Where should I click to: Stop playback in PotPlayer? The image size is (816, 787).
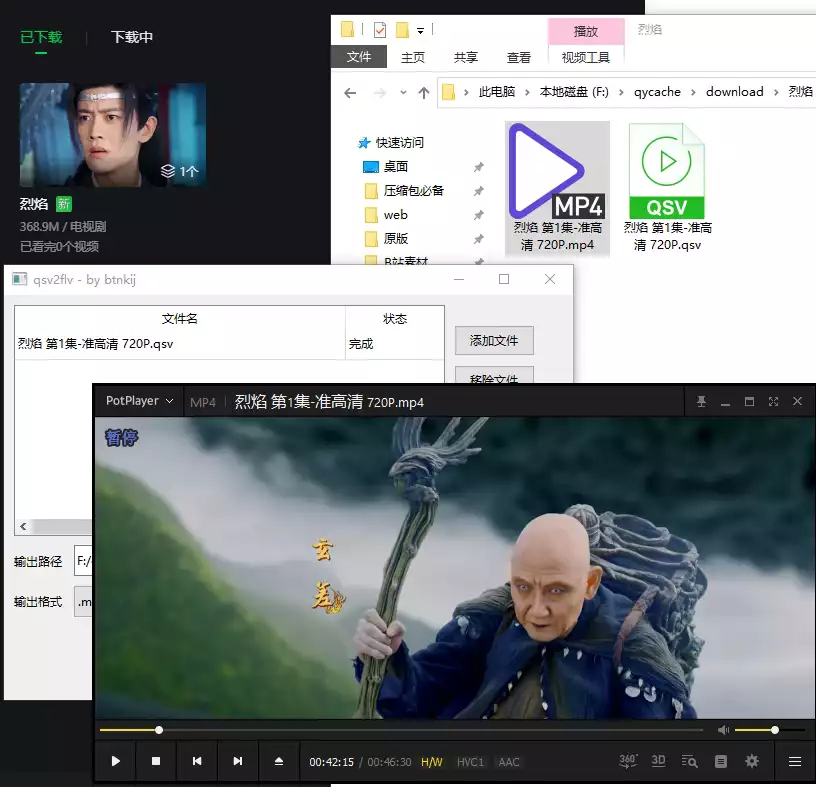point(156,761)
